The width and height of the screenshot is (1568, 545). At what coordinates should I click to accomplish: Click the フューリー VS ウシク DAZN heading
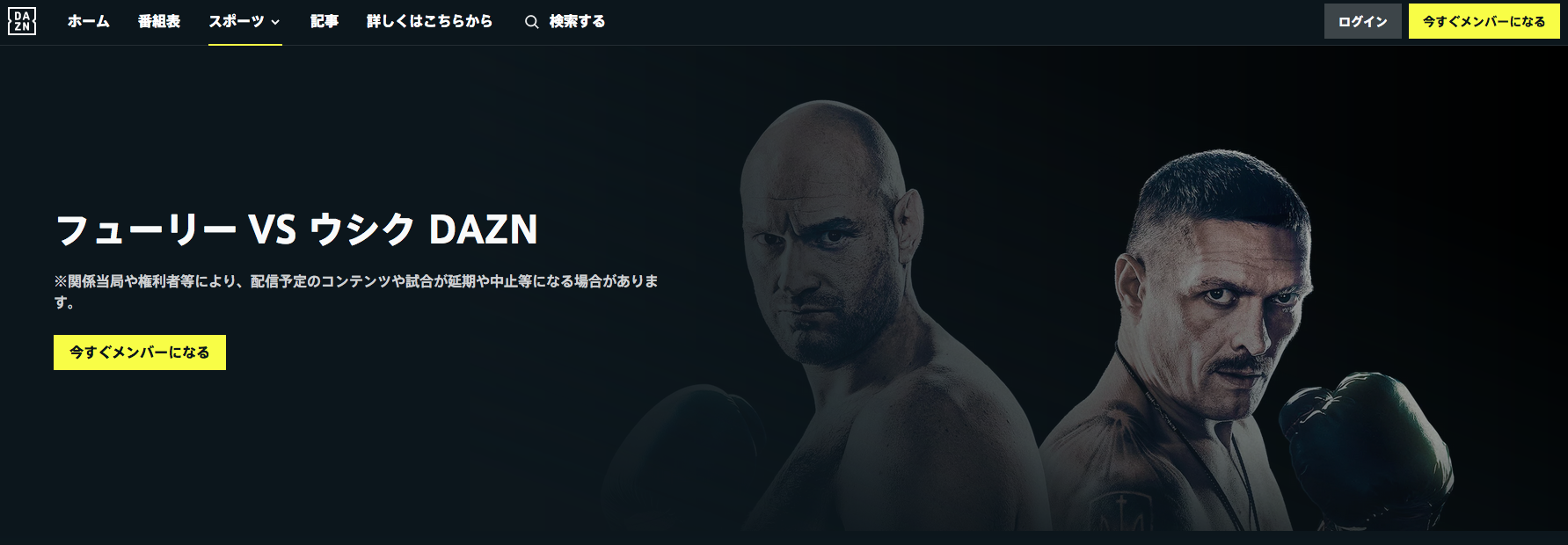(296, 229)
